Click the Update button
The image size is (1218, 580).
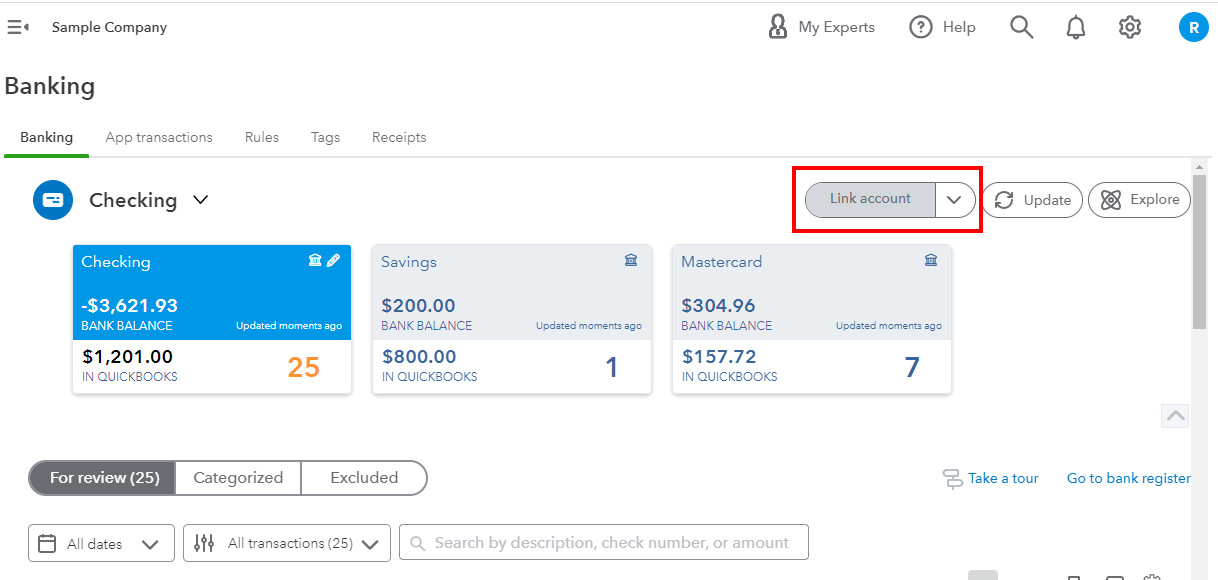click(1032, 200)
